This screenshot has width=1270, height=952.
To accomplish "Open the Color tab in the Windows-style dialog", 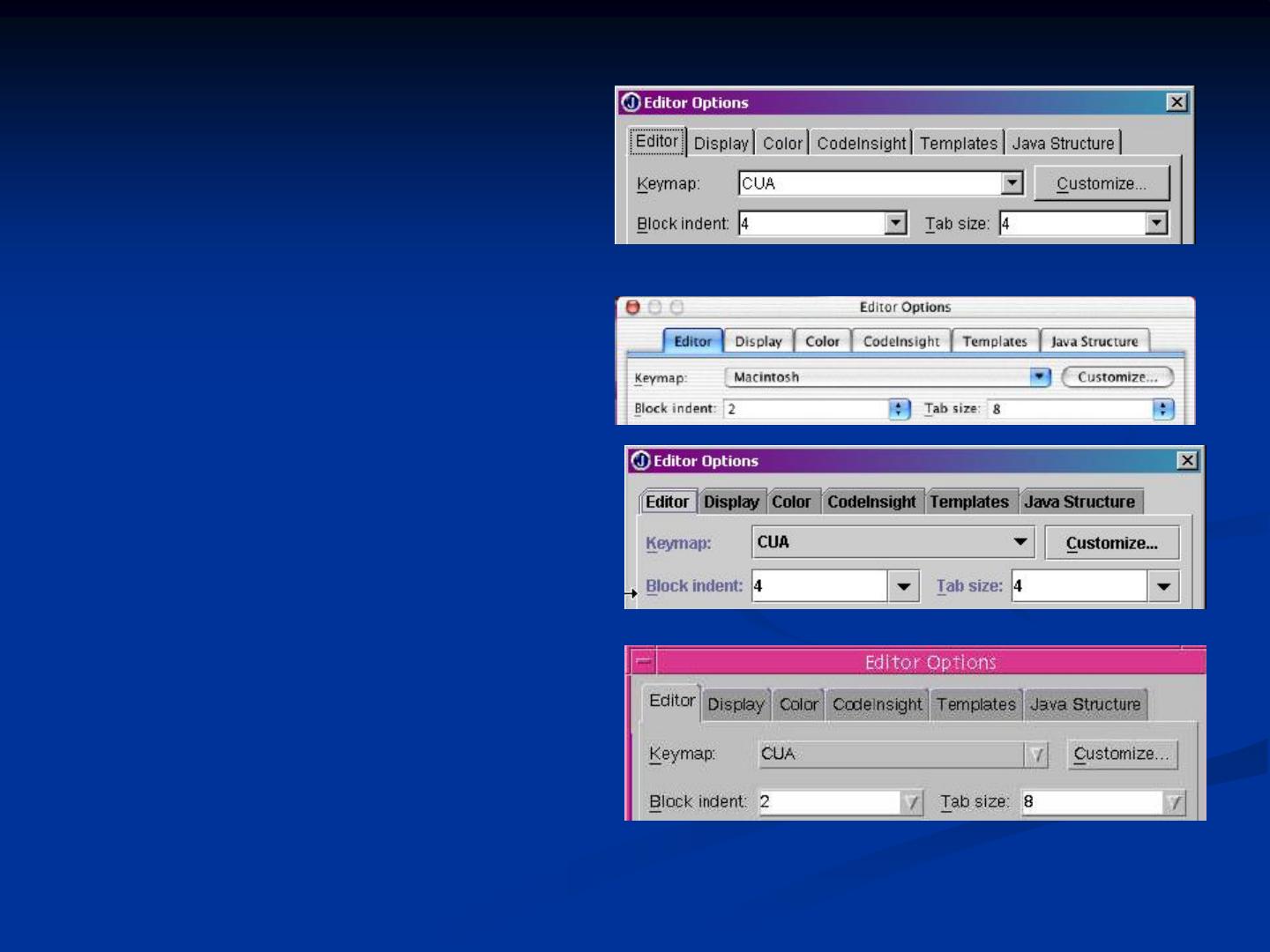I will click(x=782, y=144).
